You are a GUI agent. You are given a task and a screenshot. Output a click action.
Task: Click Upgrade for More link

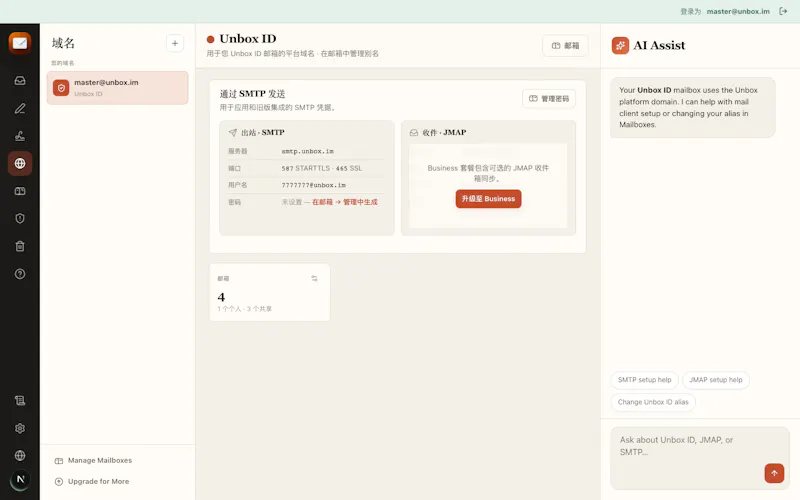point(92,481)
